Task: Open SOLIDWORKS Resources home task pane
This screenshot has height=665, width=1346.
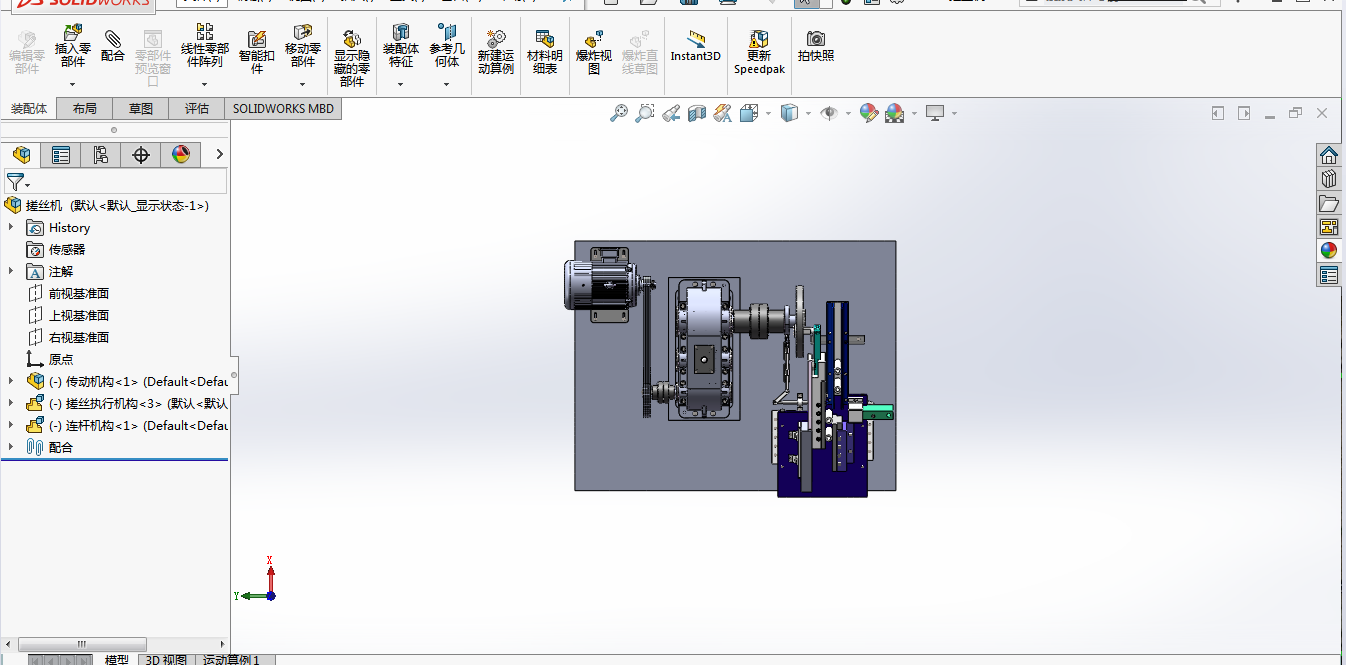Action: 1329,155
